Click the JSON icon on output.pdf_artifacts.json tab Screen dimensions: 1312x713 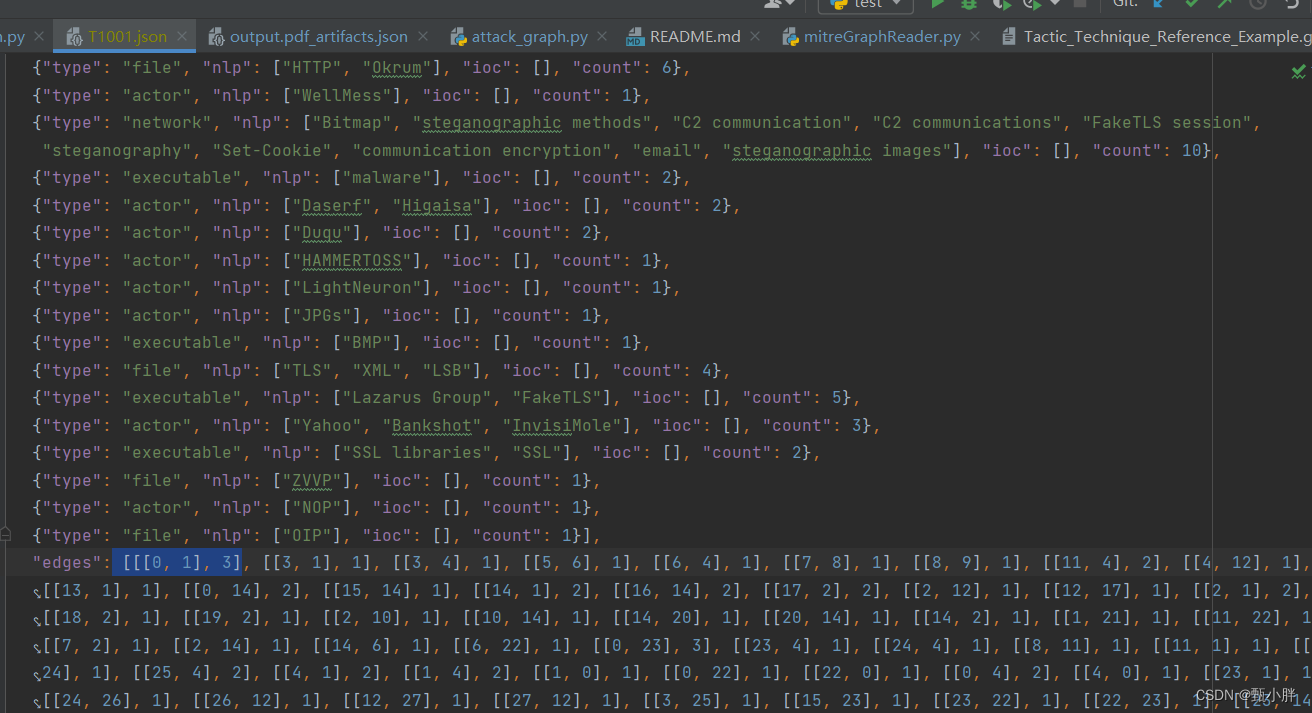coord(216,37)
